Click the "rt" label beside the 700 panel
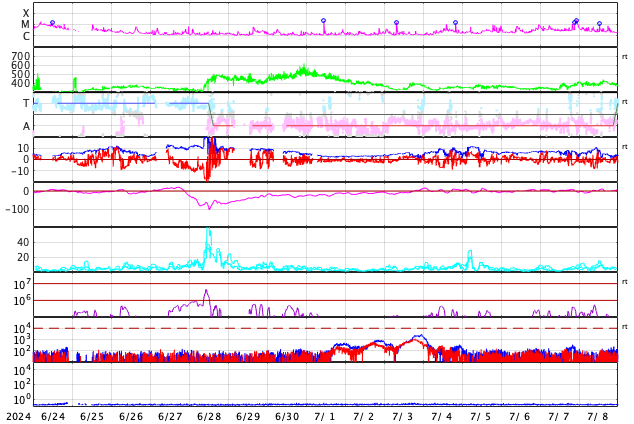Image resolution: width=634 pixels, height=424 pixels. click(x=625, y=57)
